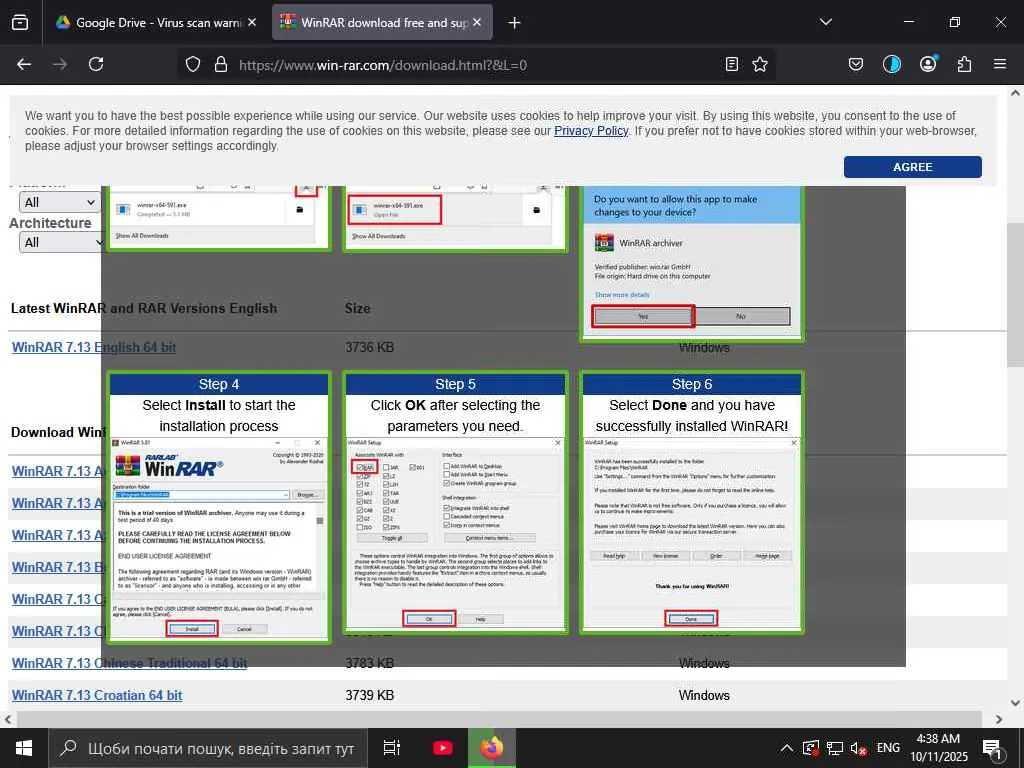This screenshot has width=1024, height=768.
Task: Focus the address bar URL field
Action: pyautogui.click(x=475, y=65)
